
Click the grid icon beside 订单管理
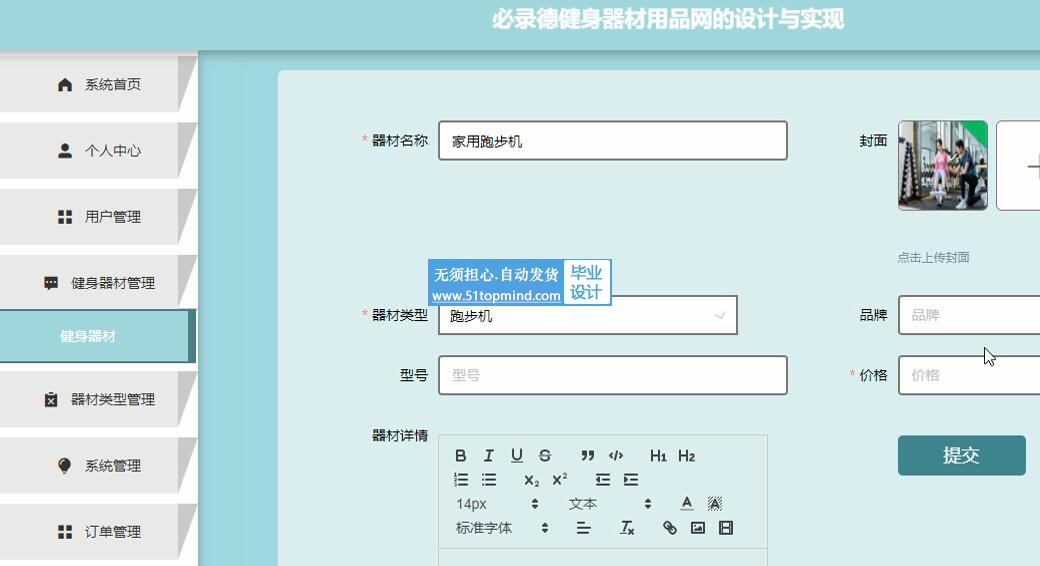pyautogui.click(x=64, y=532)
